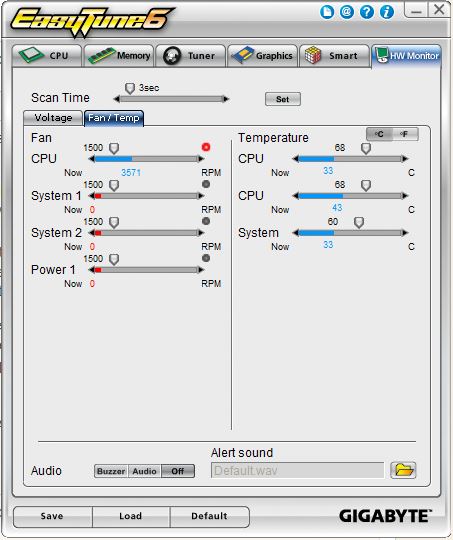Viewport: 453px width, 540px height.
Task: Open the alert sound folder browse icon
Action: (403, 470)
